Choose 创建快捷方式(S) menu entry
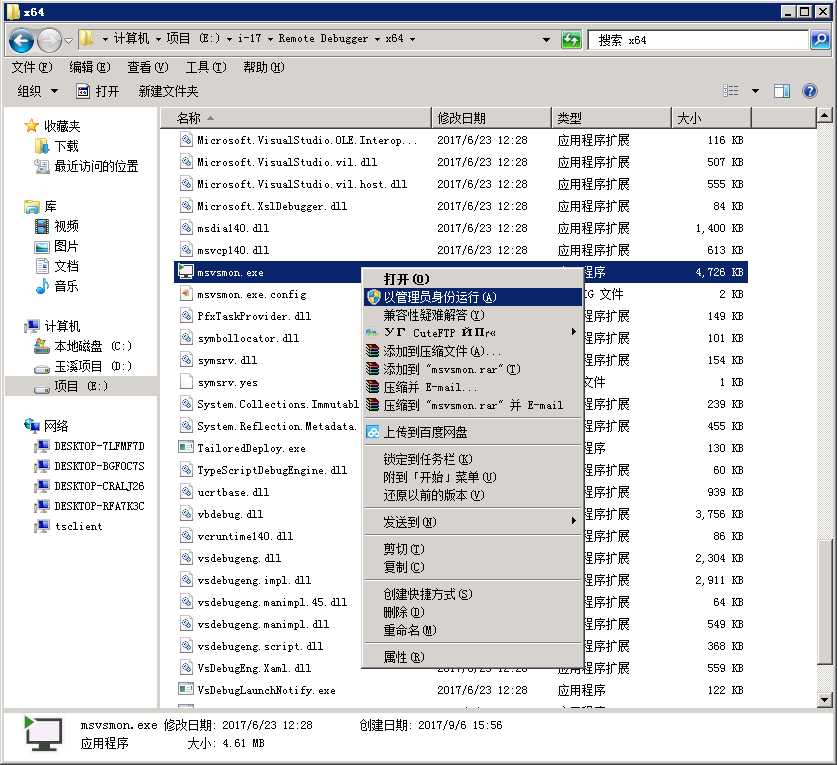Viewport: 837px width, 765px height. coord(472,594)
